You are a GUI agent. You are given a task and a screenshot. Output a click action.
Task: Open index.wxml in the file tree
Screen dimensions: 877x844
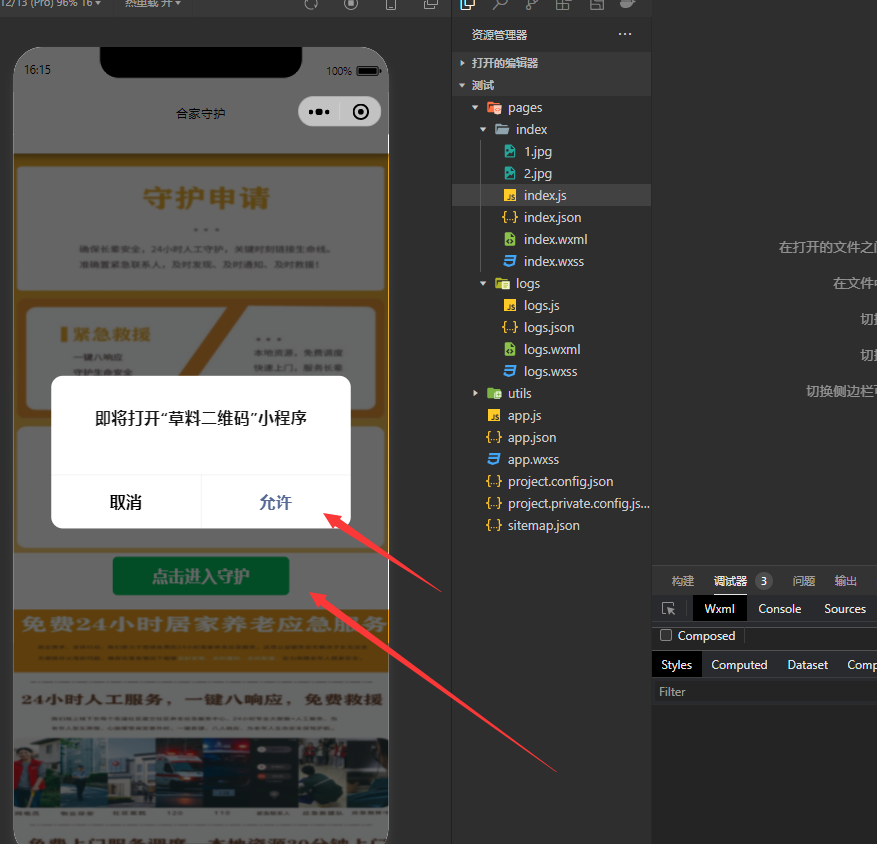555,240
